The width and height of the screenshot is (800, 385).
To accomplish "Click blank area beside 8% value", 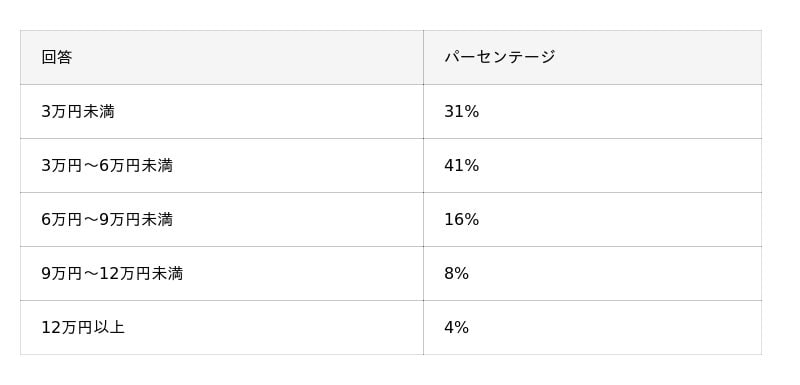I will [x=615, y=274].
